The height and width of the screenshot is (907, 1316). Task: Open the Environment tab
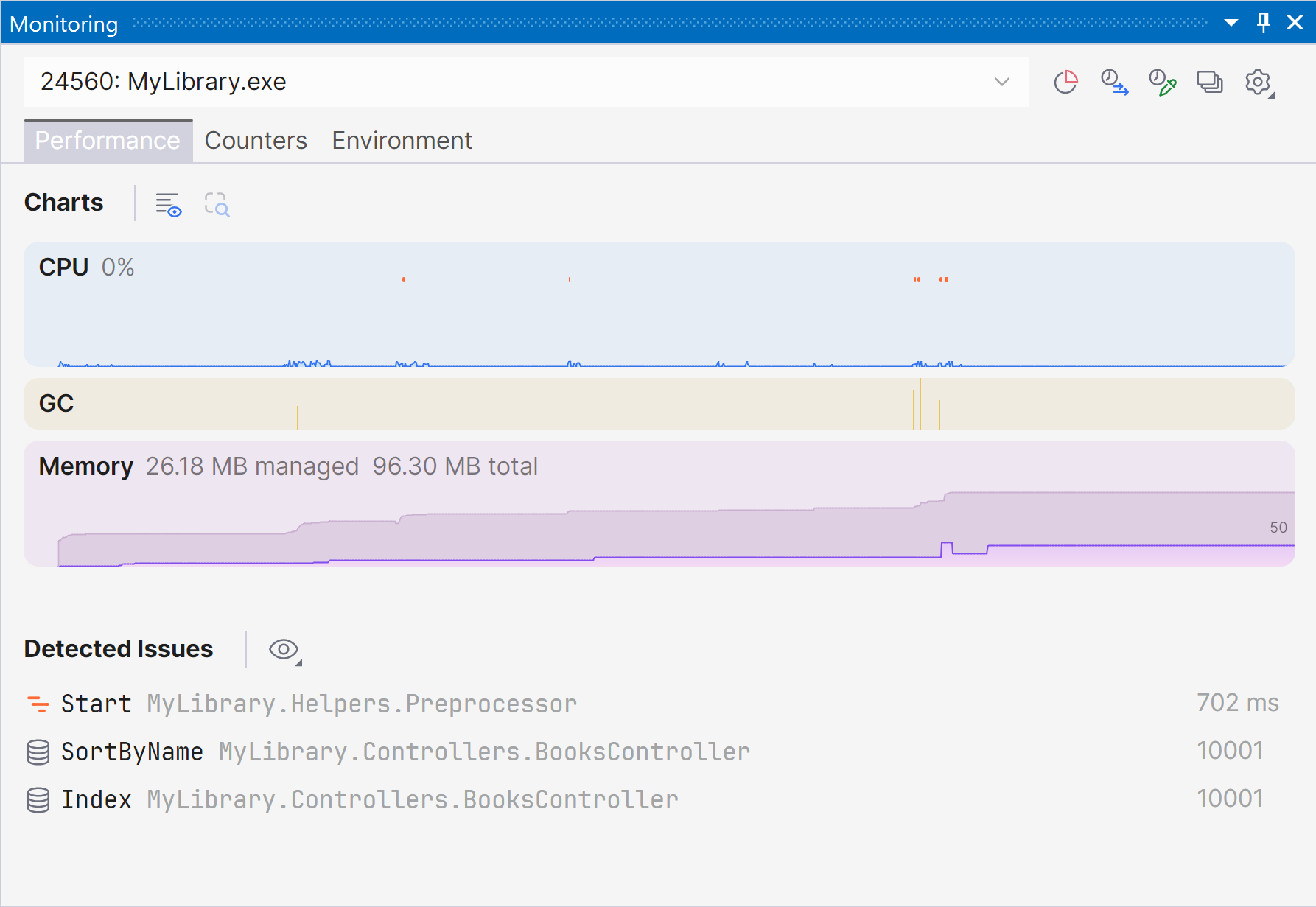tap(402, 140)
